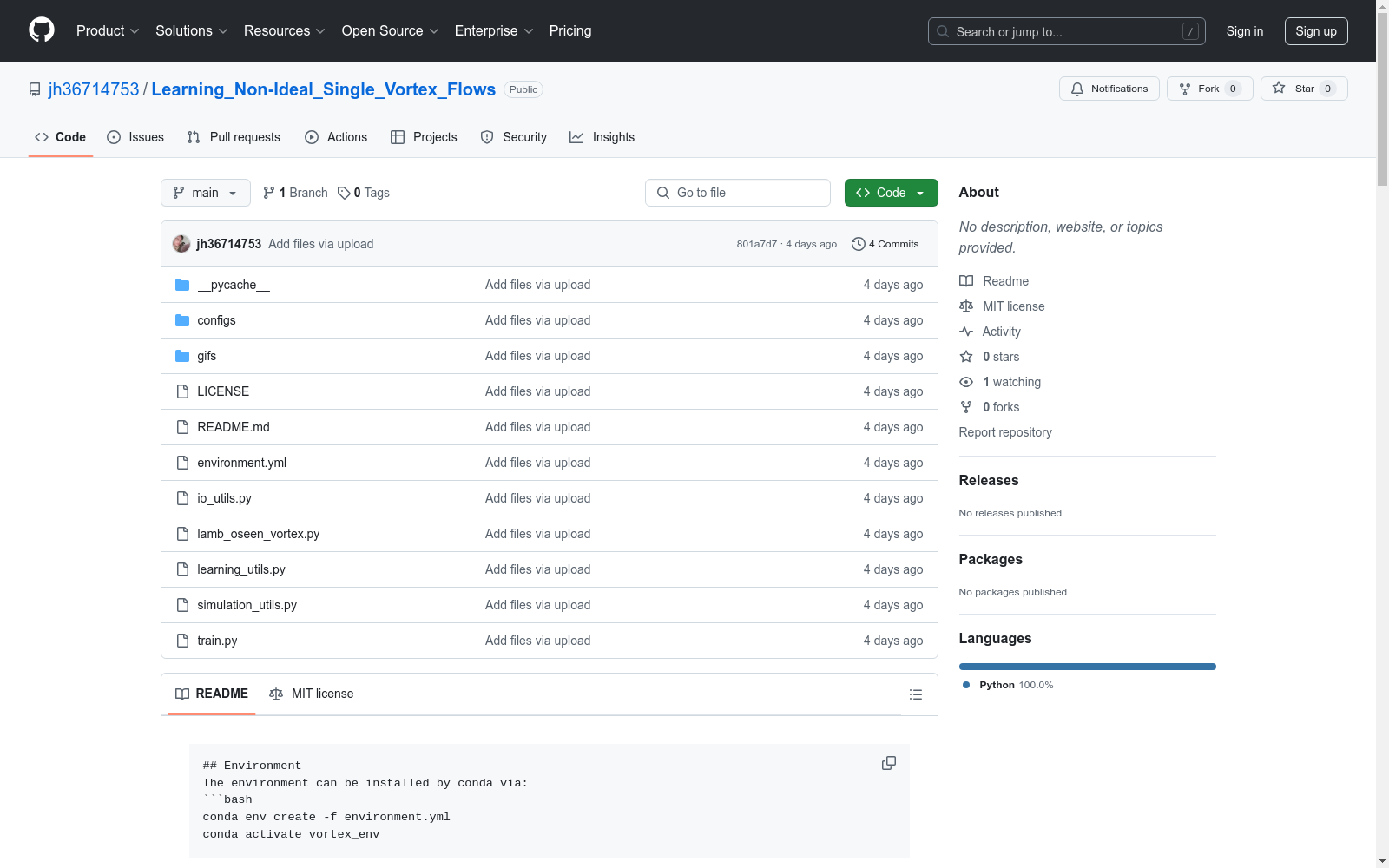
Task: Click the Python language bar
Action: coord(1088,667)
